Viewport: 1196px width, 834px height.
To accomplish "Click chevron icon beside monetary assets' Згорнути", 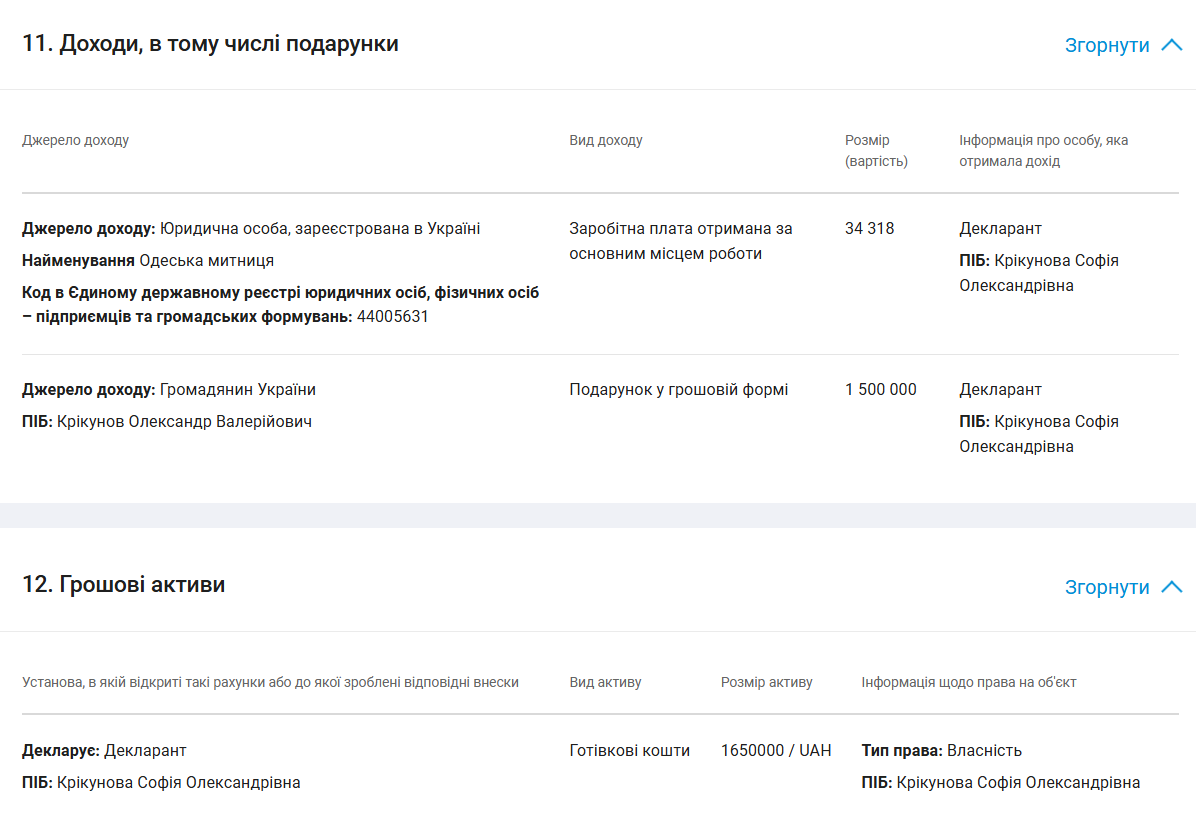I will point(1172,587).
